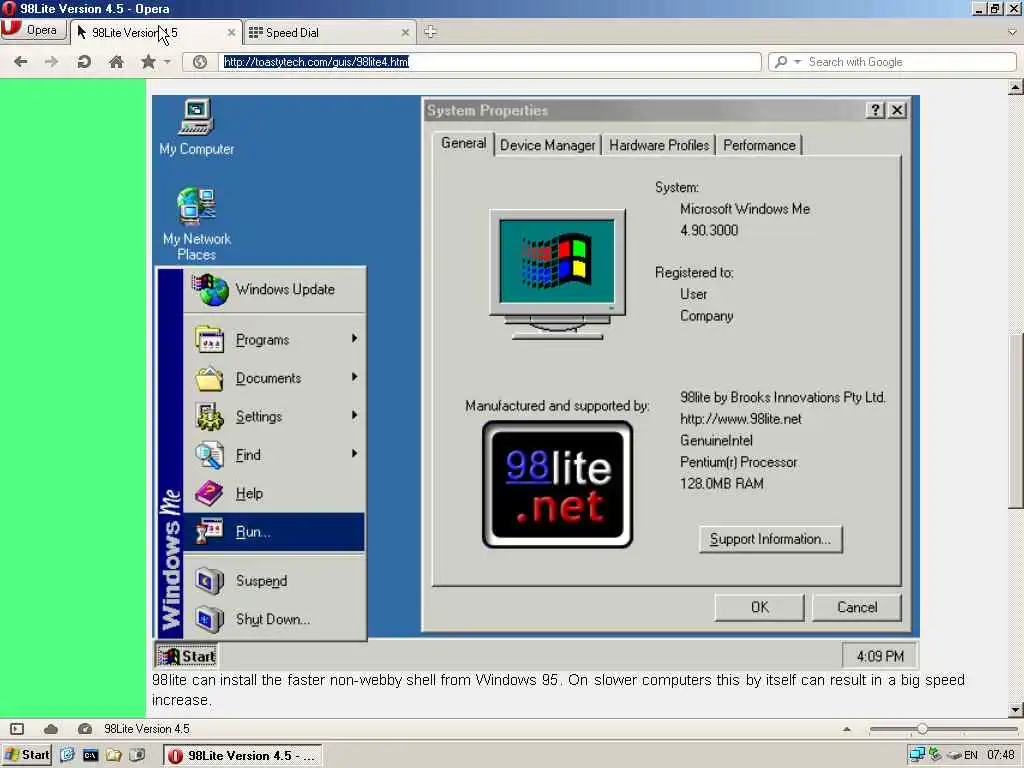Screen dimensions: 1024x768
Task: Open the XP taskbar Start button at the bottom of the screen
Action: (27, 755)
